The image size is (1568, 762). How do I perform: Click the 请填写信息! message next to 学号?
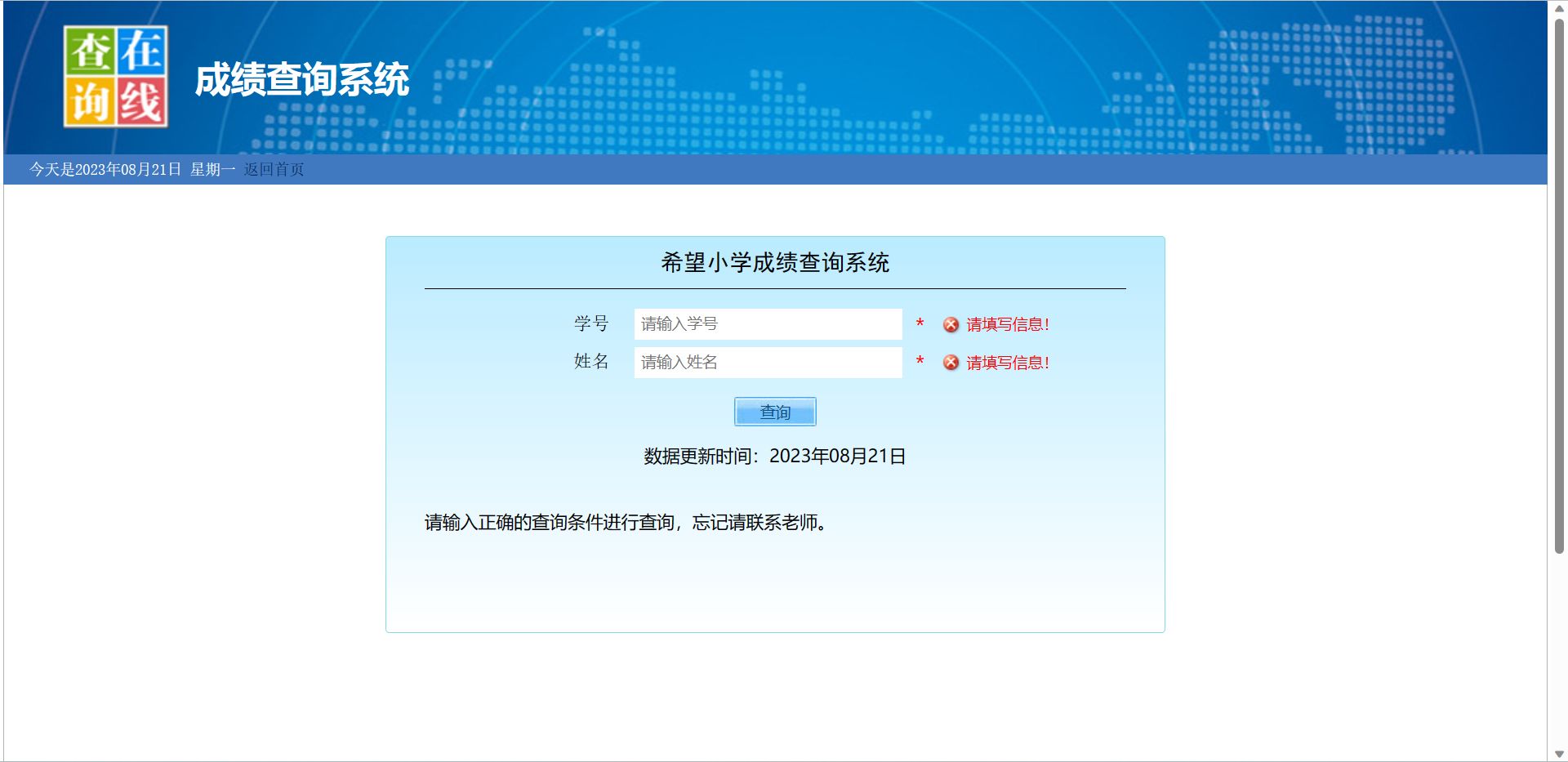(1008, 324)
